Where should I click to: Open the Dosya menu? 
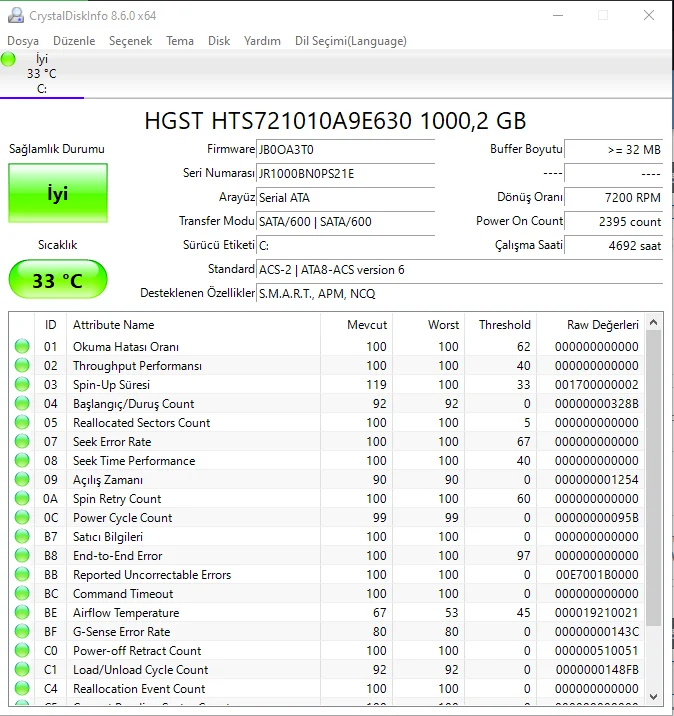(23, 41)
